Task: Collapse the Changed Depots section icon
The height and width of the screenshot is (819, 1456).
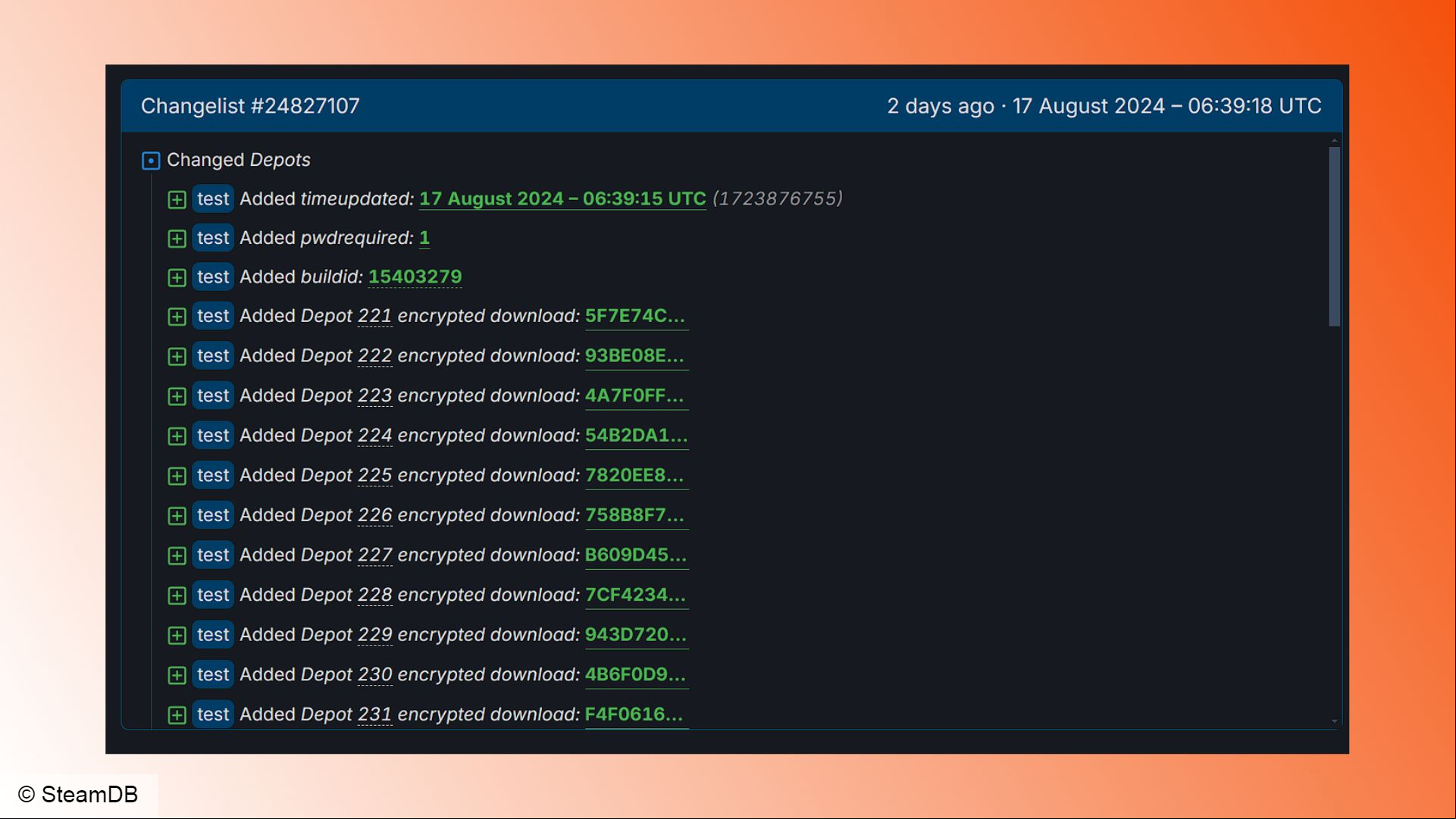Action: [151, 161]
